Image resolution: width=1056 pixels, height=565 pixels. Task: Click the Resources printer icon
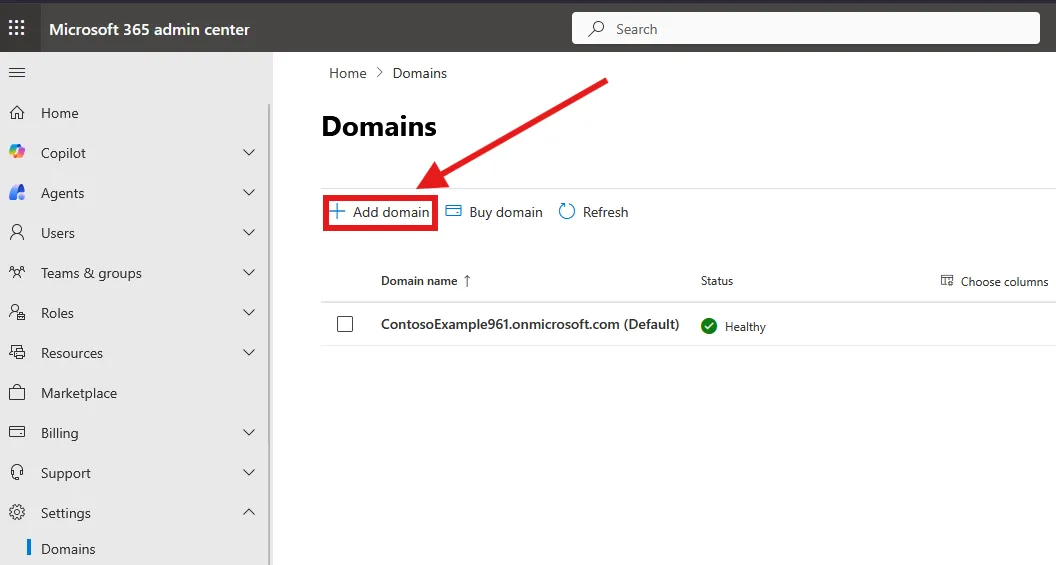[x=17, y=352]
